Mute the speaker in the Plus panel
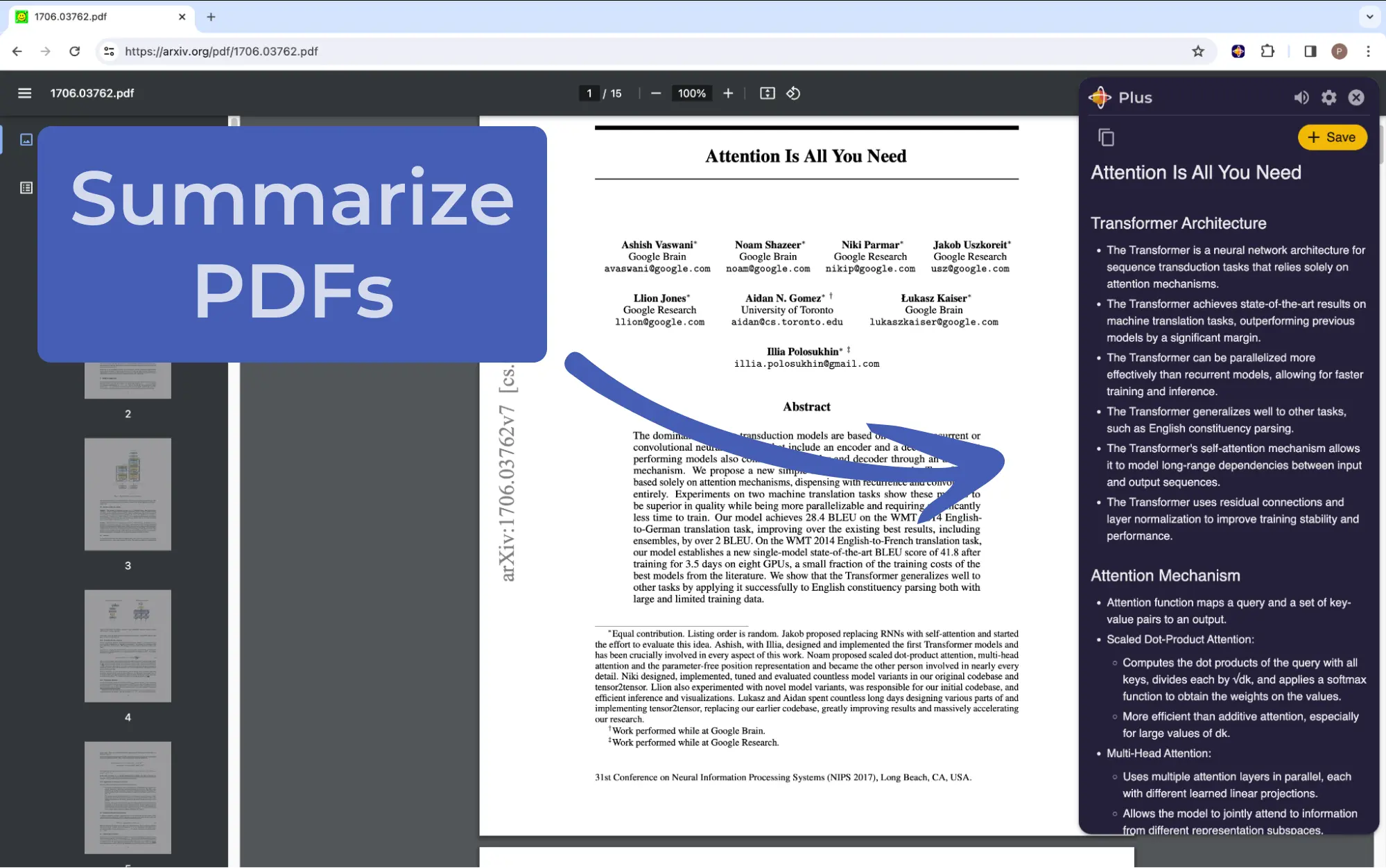The image size is (1386, 868). [x=1301, y=97]
